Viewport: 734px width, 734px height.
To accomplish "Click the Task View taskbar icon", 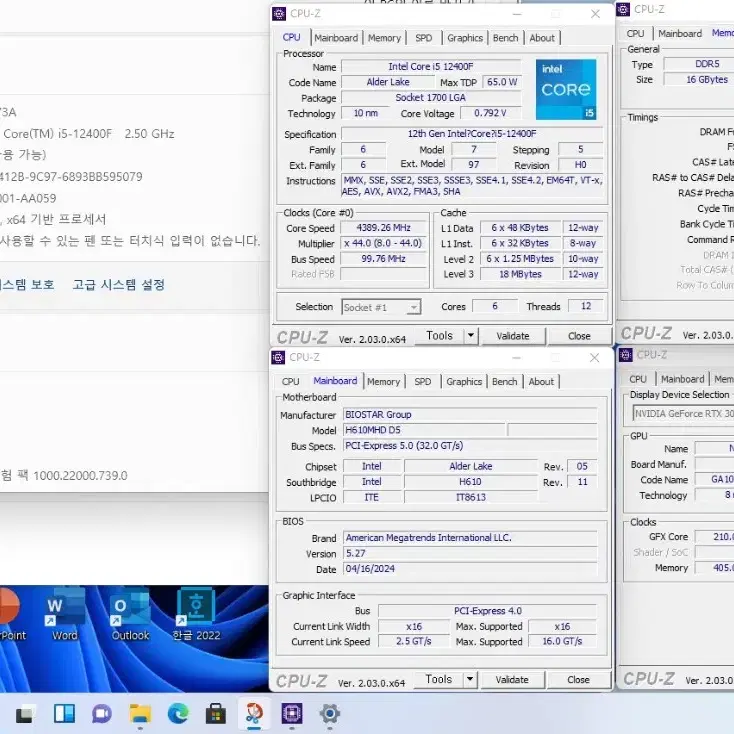I will click(25, 713).
